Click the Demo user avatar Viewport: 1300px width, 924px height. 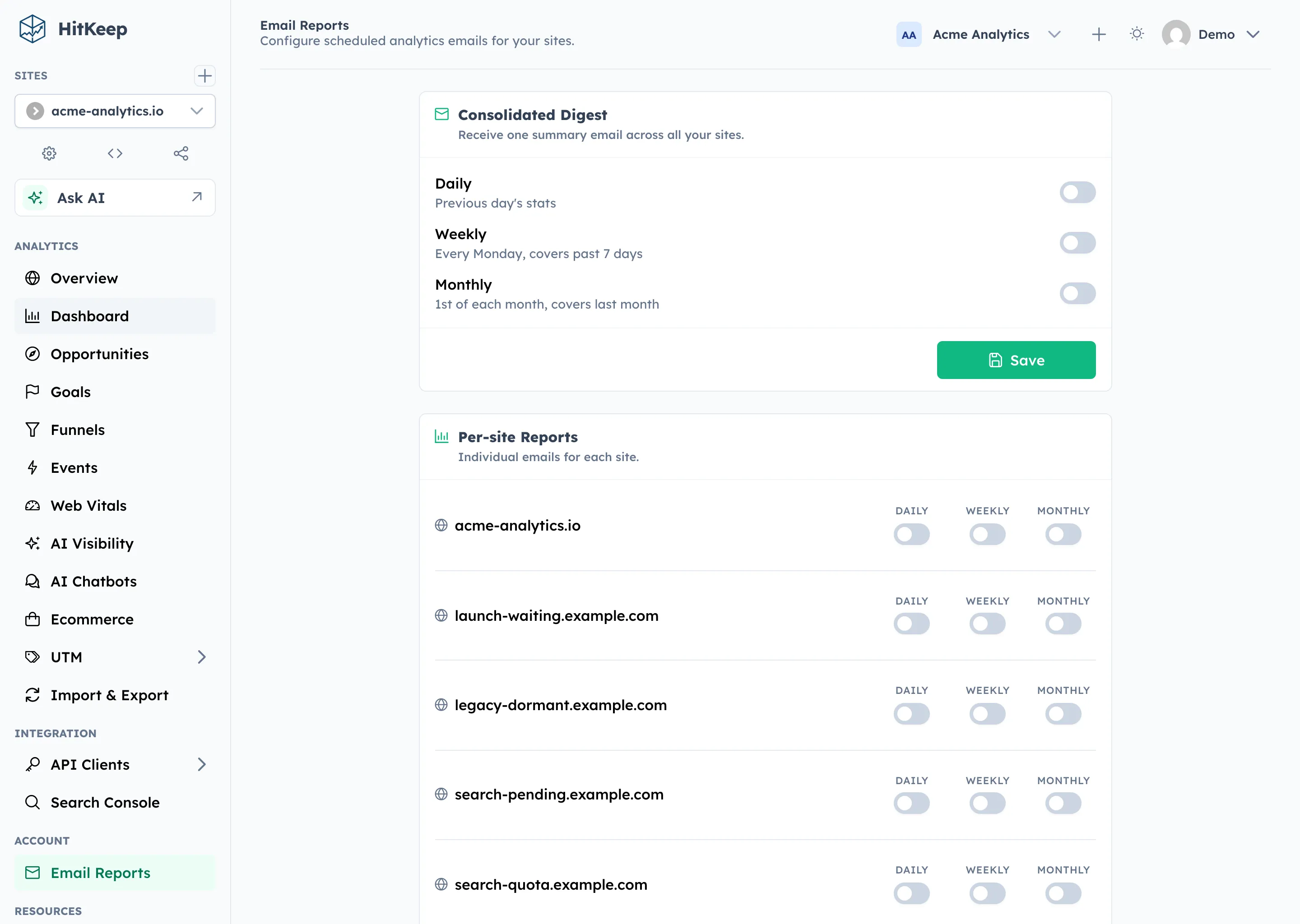(1176, 34)
